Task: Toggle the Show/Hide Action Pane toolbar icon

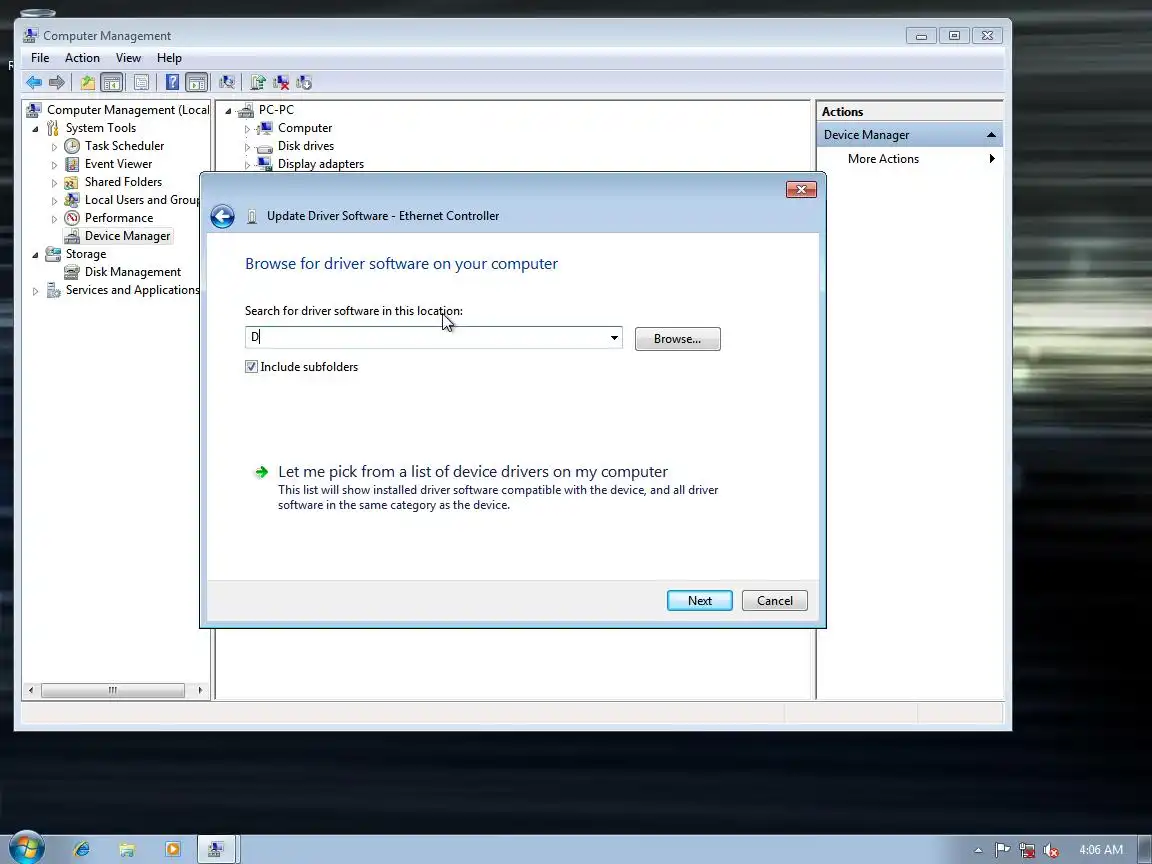Action: click(196, 82)
